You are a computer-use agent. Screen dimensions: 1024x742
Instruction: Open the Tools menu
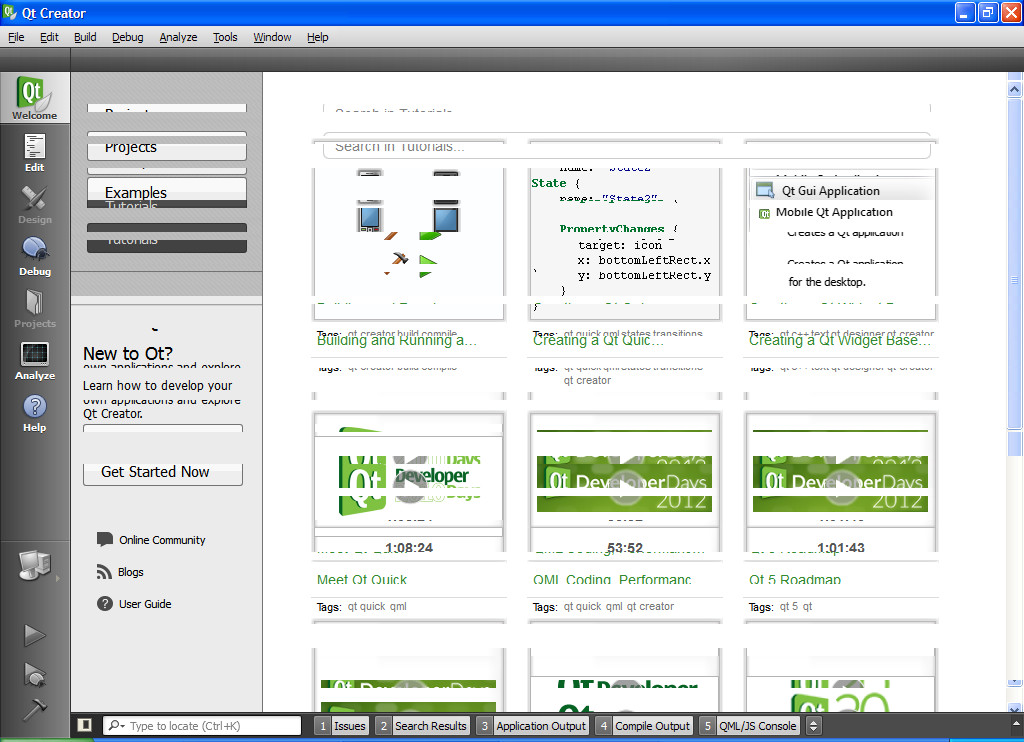pyautogui.click(x=225, y=37)
